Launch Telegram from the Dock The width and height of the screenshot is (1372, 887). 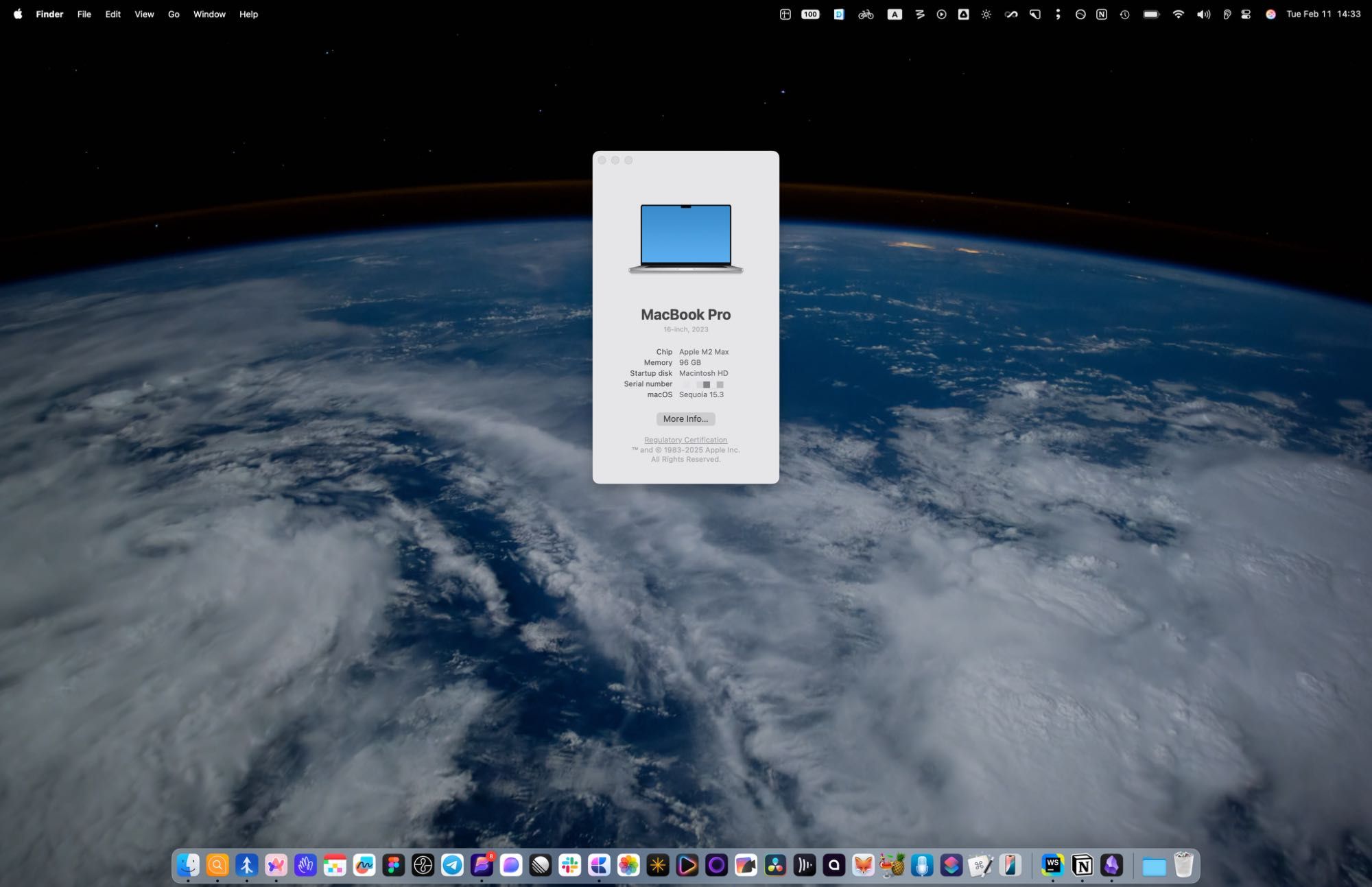point(452,865)
